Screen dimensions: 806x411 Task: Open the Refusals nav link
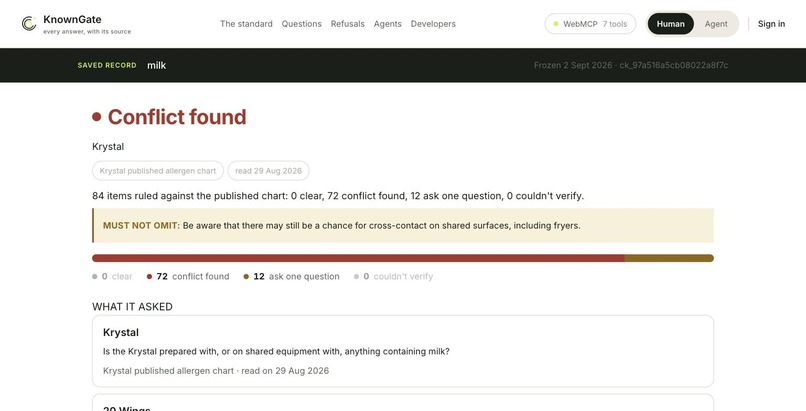[347, 24]
